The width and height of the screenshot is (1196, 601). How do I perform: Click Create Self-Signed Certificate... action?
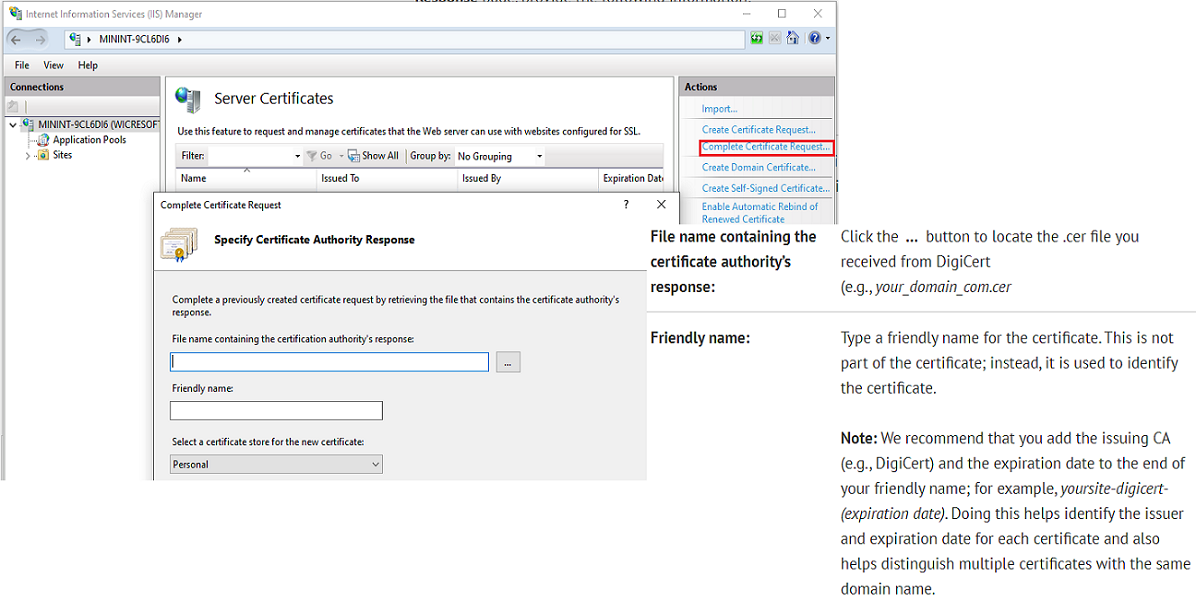[765, 188]
